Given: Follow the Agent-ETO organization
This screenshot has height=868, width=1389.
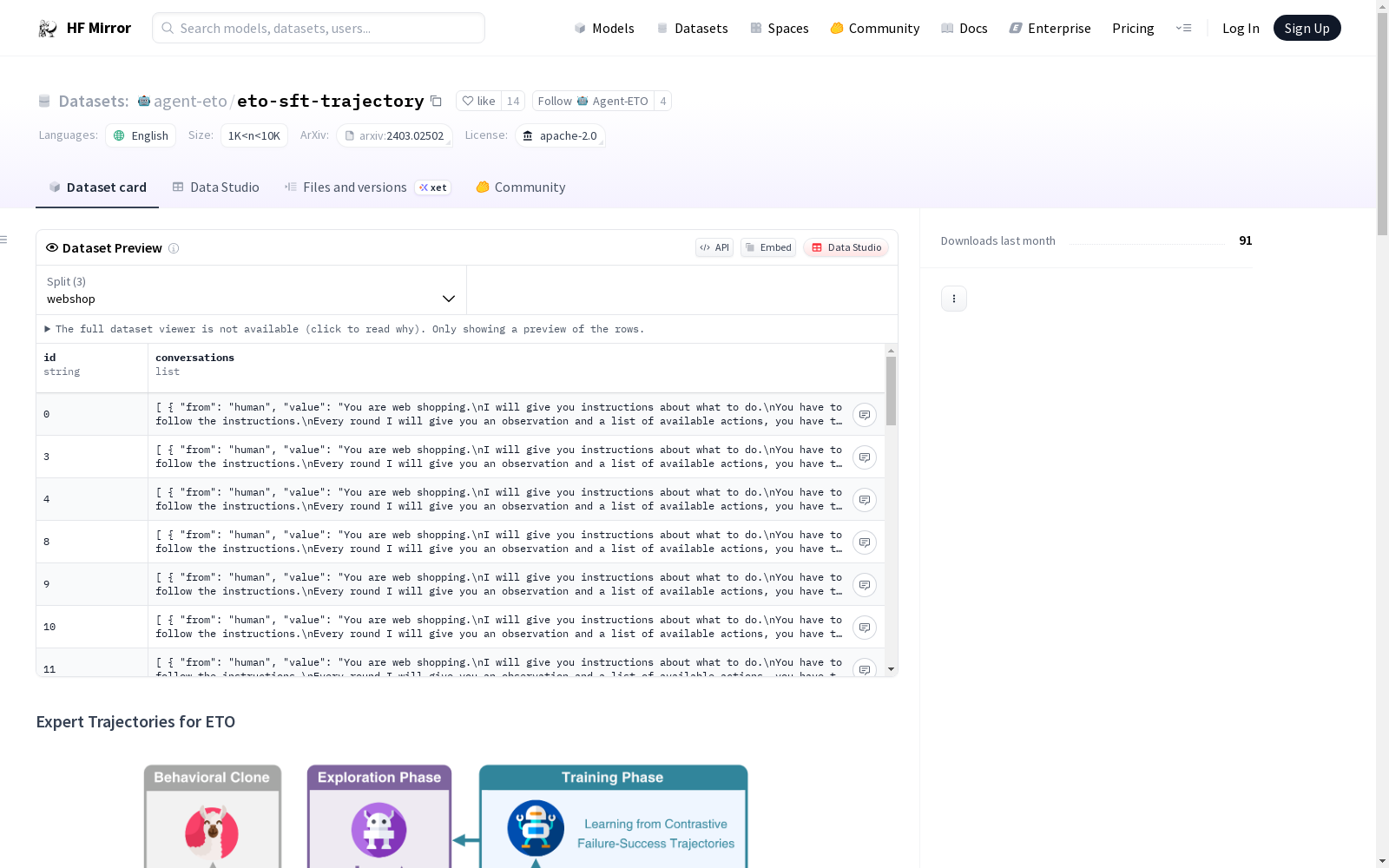Looking at the screenshot, I should pyautogui.click(x=593, y=102).
